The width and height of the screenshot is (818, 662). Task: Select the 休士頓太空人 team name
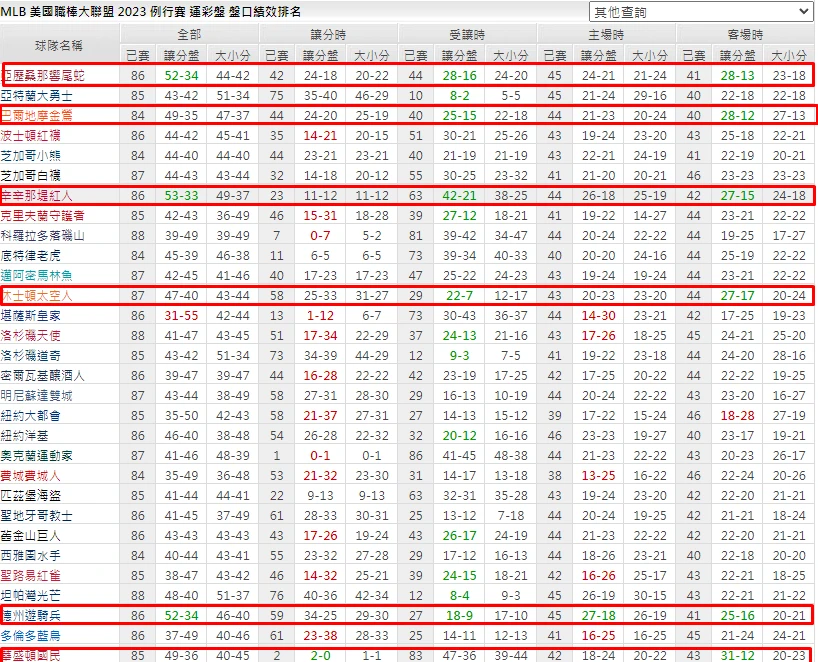[37, 296]
